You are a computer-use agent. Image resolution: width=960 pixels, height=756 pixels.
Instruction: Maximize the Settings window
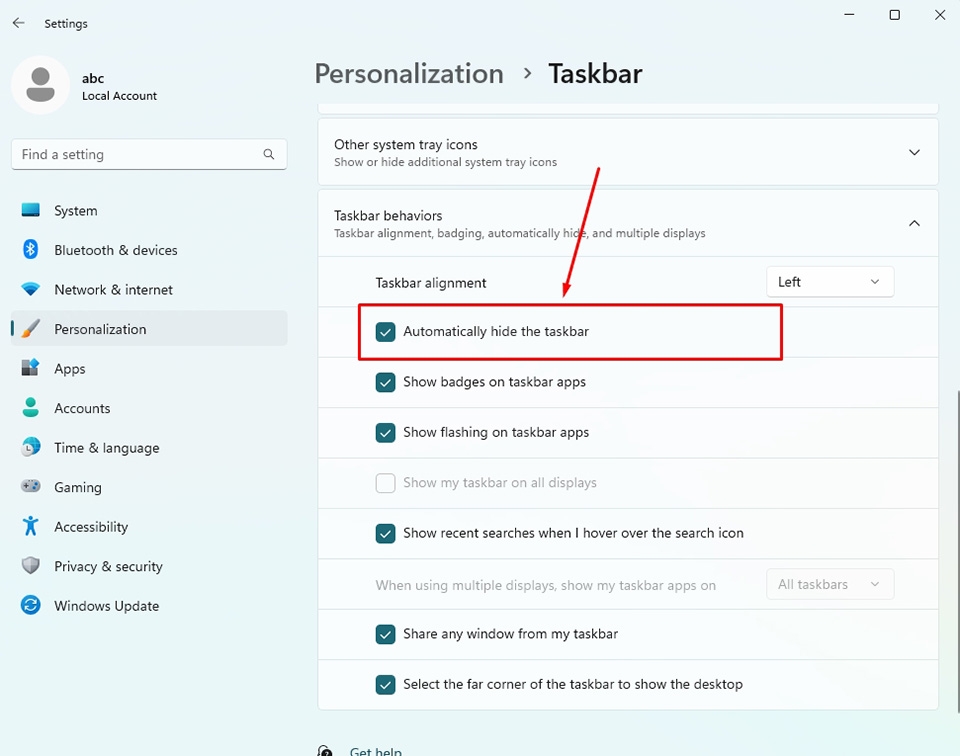pyautogui.click(x=894, y=15)
